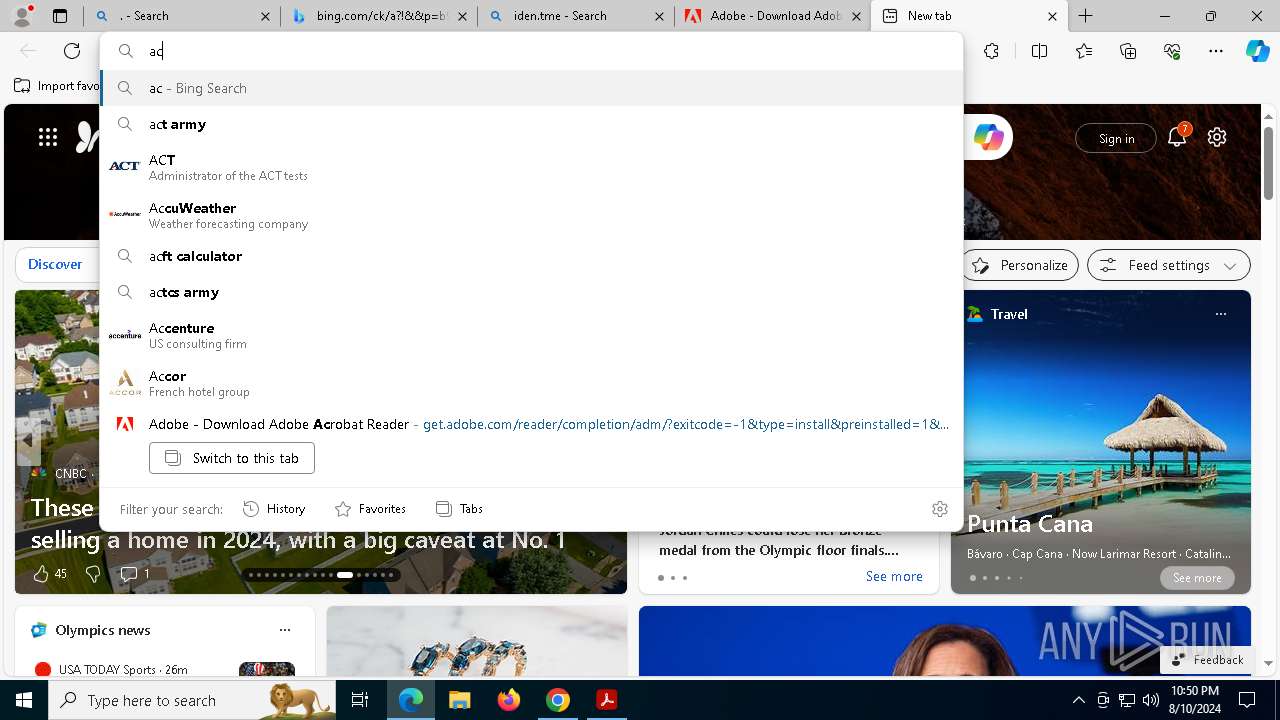Open Windows Start menu
1280x720 pixels.
(24, 700)
